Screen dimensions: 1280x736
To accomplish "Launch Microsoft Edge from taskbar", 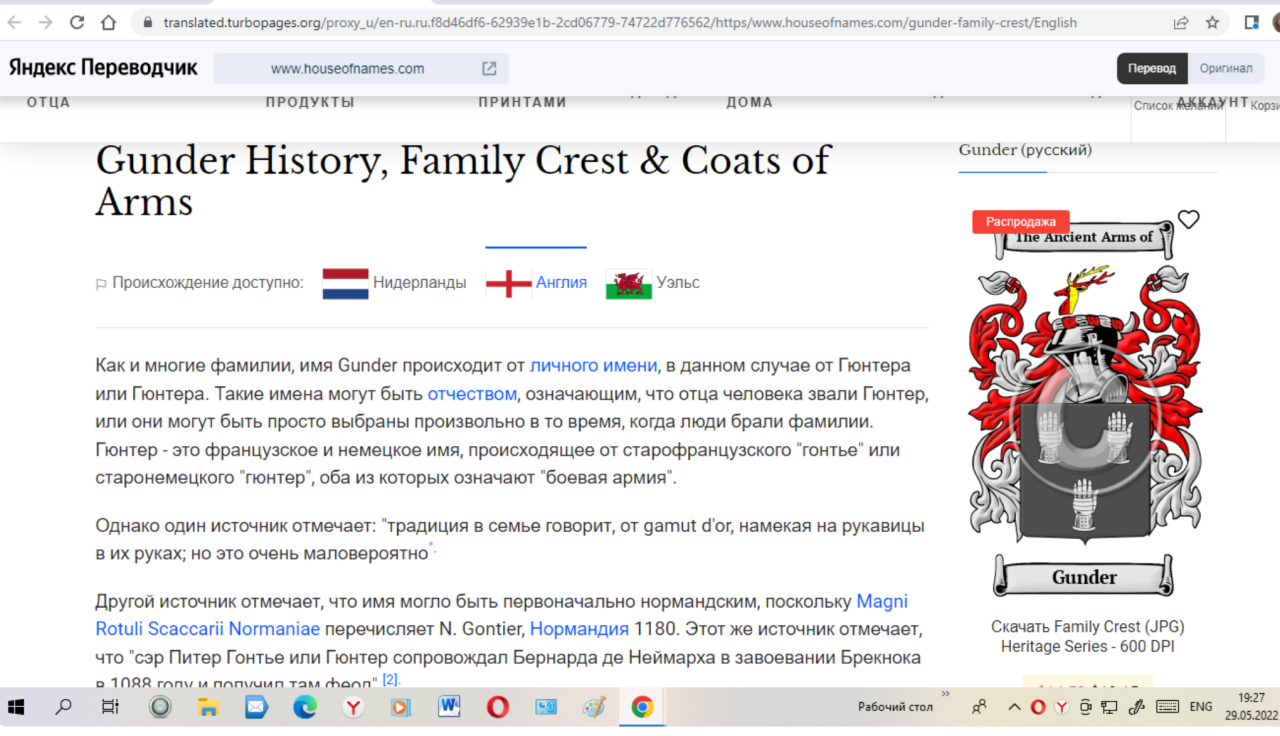I will click(304, 707).
